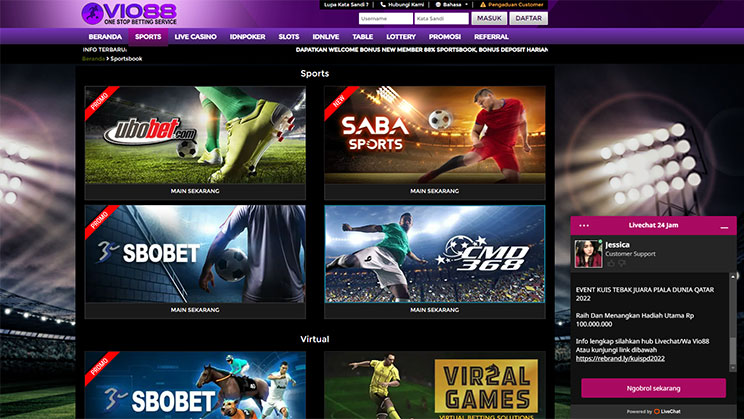Open LOTTERY menu item
The width and height of the screenshot is (744, 419).
[401, 37]
